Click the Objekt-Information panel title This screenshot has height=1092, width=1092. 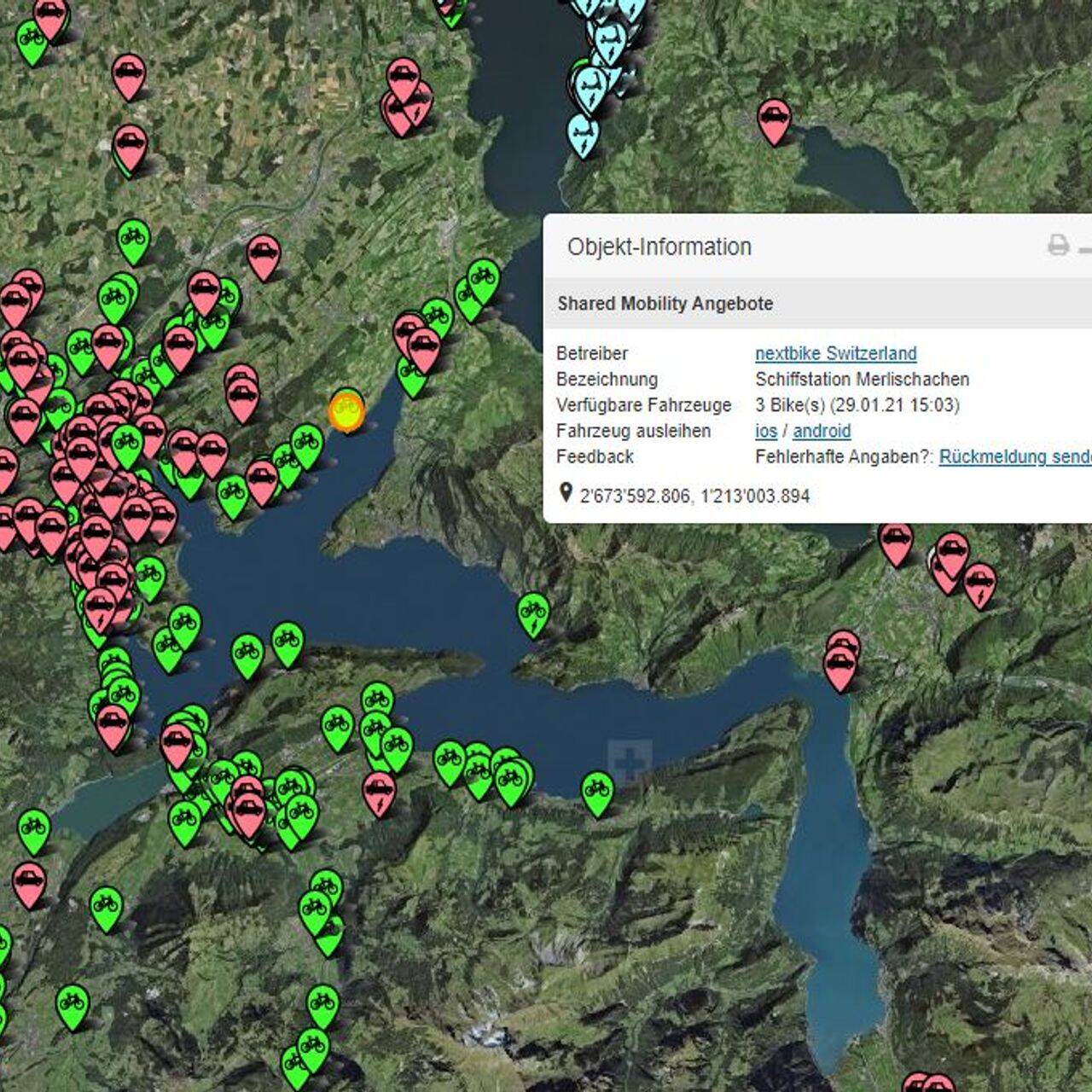(659, 247)
